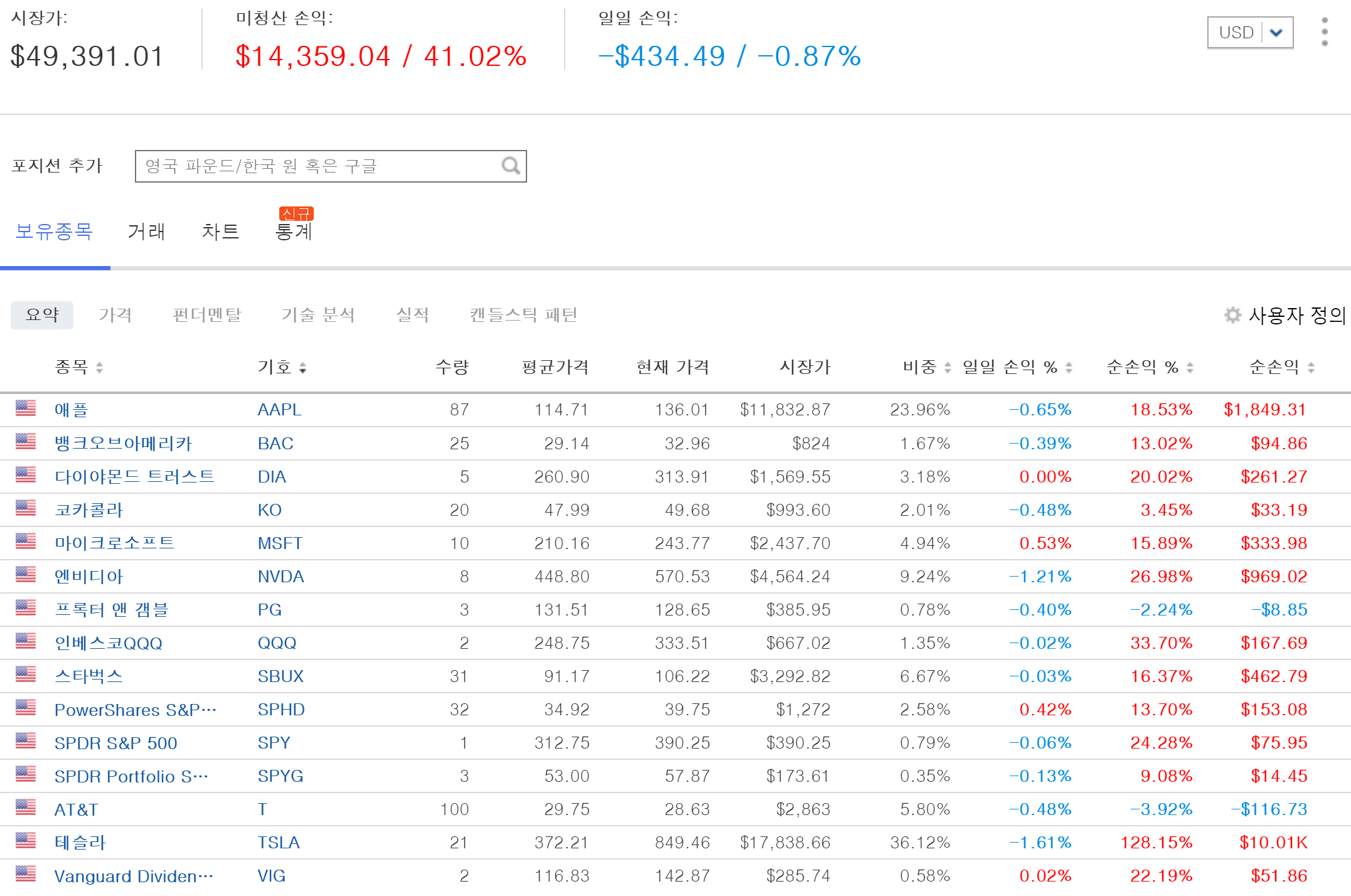Click the 평균가격 column header
The image size is (1351, 896).
[555, 367]
